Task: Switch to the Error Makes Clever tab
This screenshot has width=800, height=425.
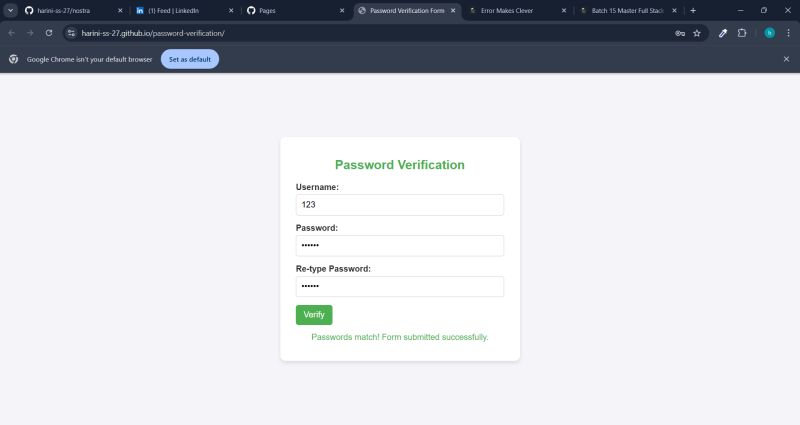Action: click(517, 10)
